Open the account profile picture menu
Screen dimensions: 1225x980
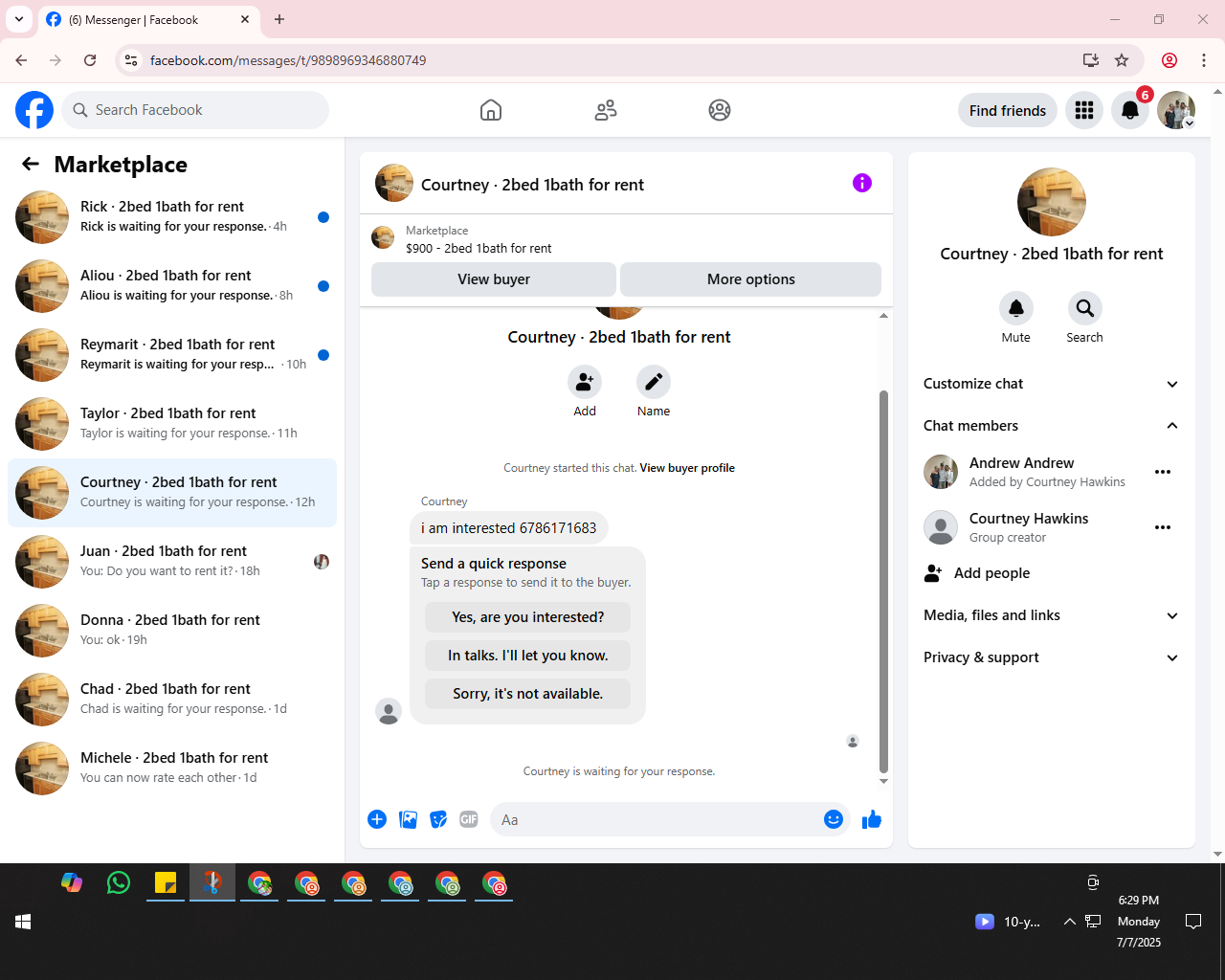click(x=1176, y=110)
